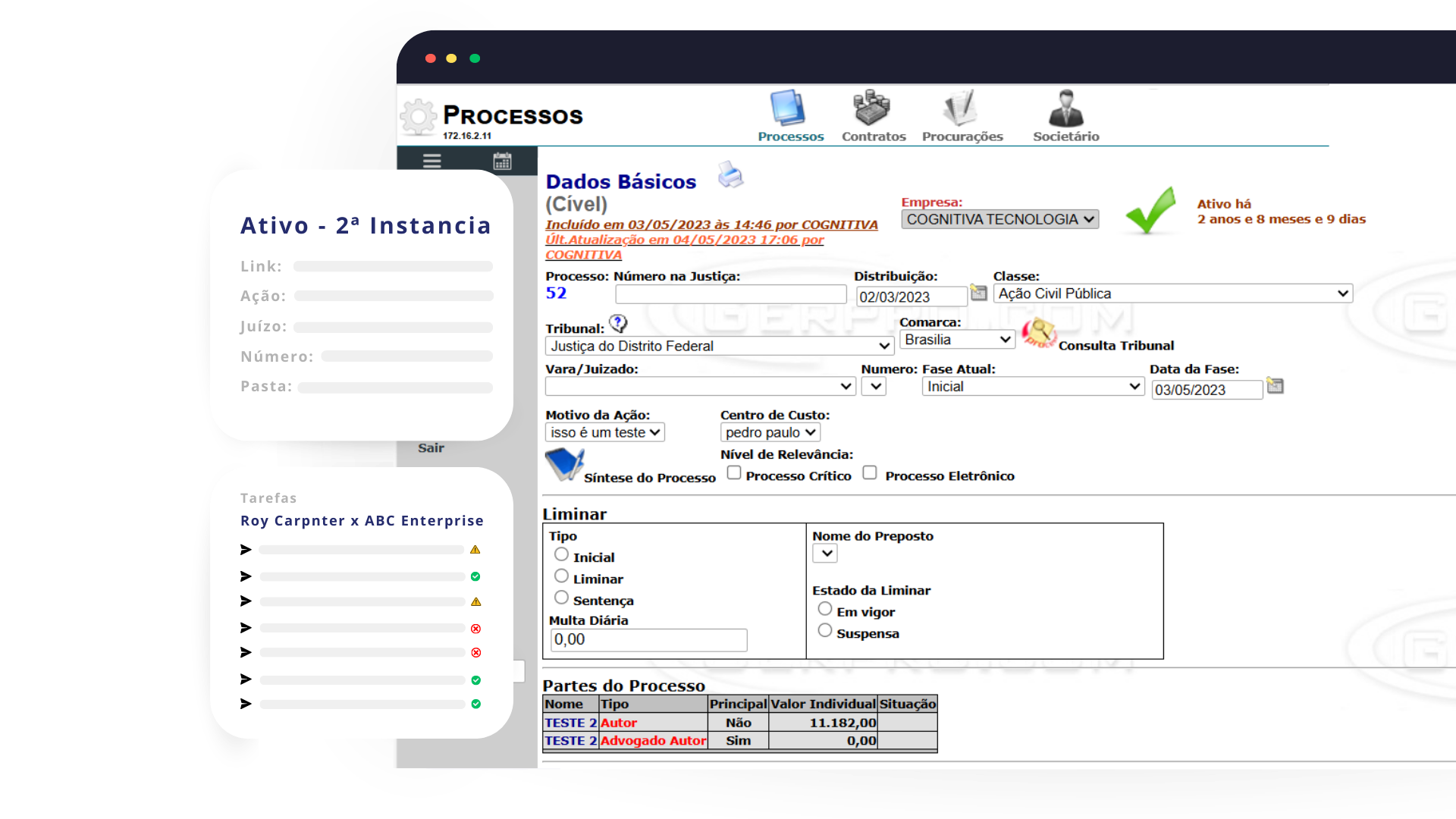
Task: Open the Contratos module icon
Action: 872,109
